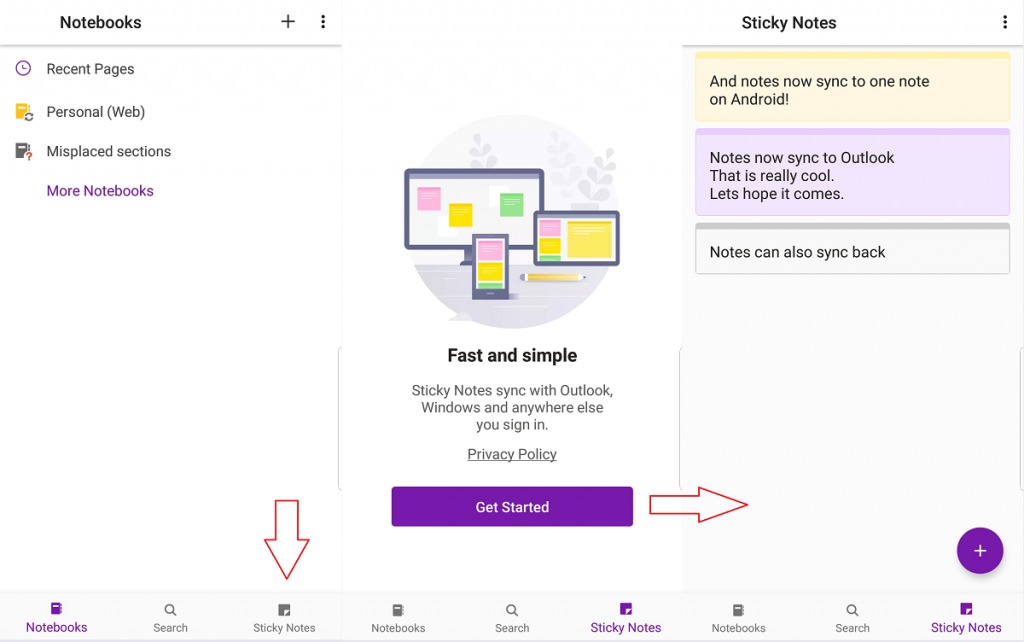
Task: Open More Notebooks
Action: coord(100,190)
